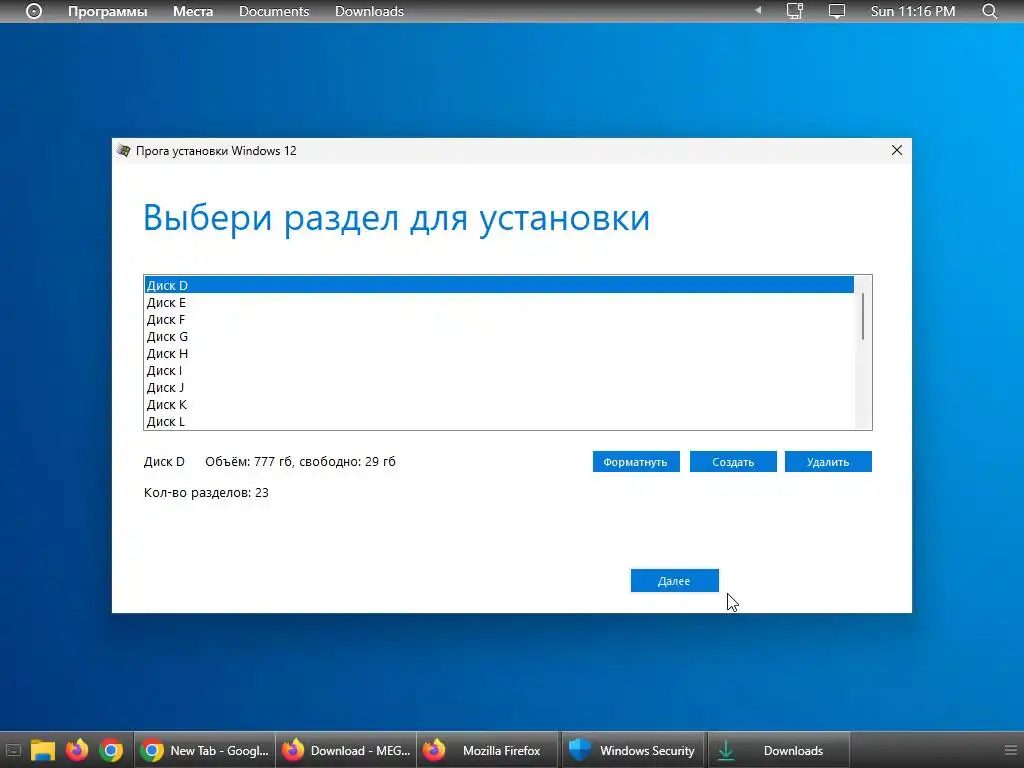The width and height of the screenshot is (1024, 768).
Task: Open the file manager folder icon
Action: (43, 750)
